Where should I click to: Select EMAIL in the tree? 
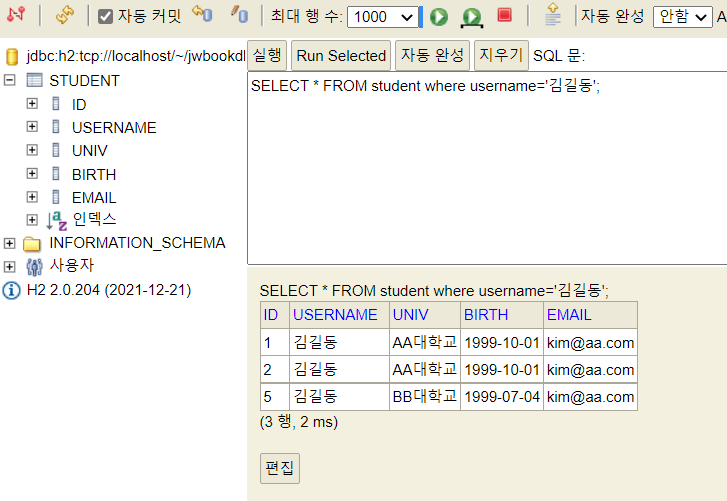point(94,198)
